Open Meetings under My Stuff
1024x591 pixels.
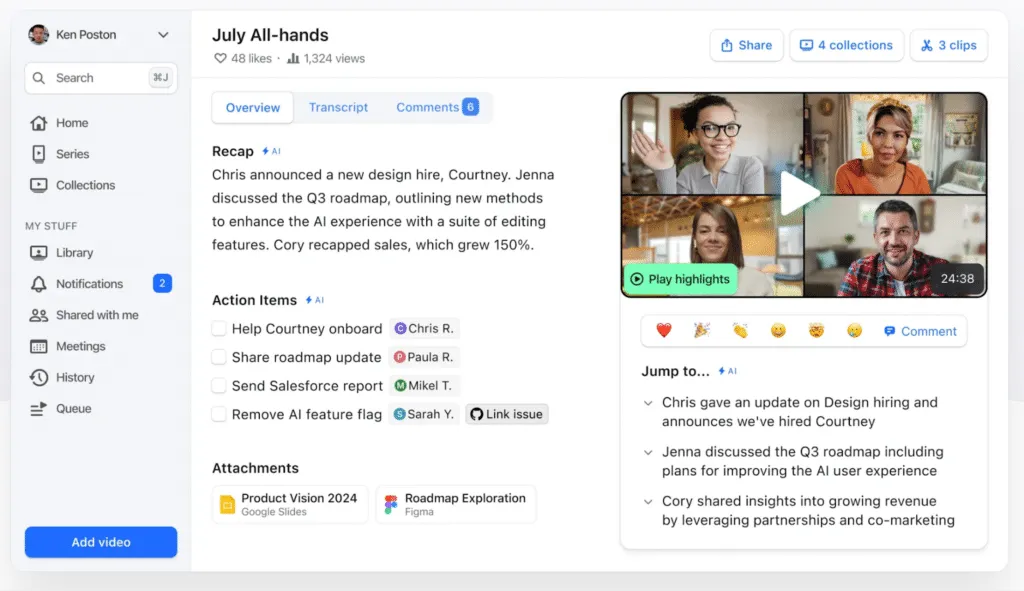click(x=84, y=346)
